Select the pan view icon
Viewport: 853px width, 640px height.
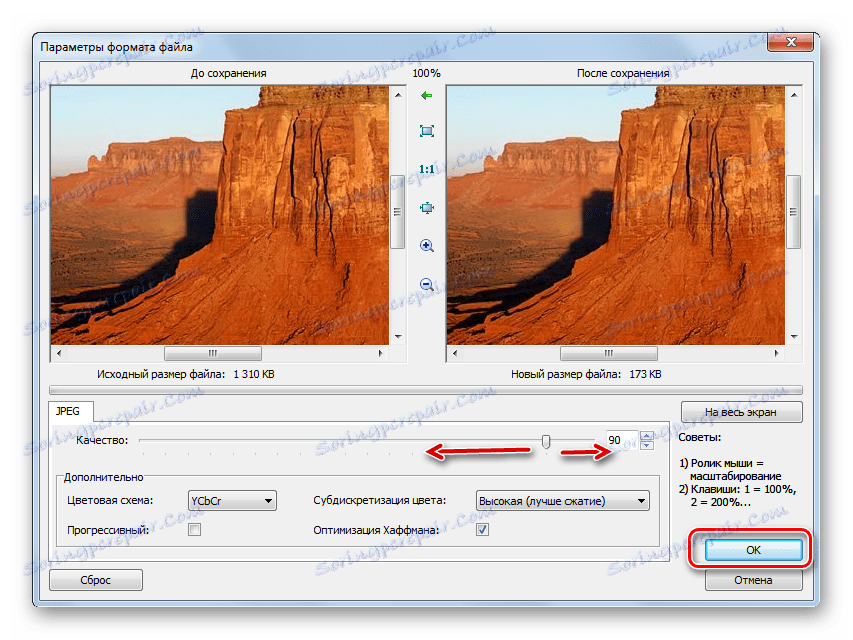point(427,207)
